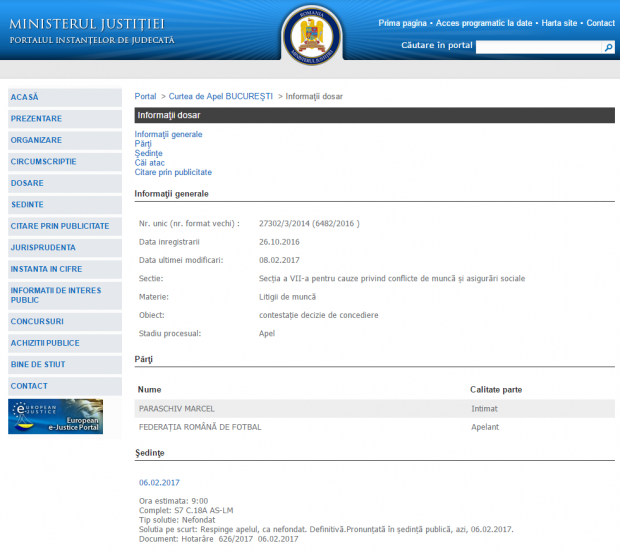Click the Portal breadcrumb link

(x=145, y=96)
